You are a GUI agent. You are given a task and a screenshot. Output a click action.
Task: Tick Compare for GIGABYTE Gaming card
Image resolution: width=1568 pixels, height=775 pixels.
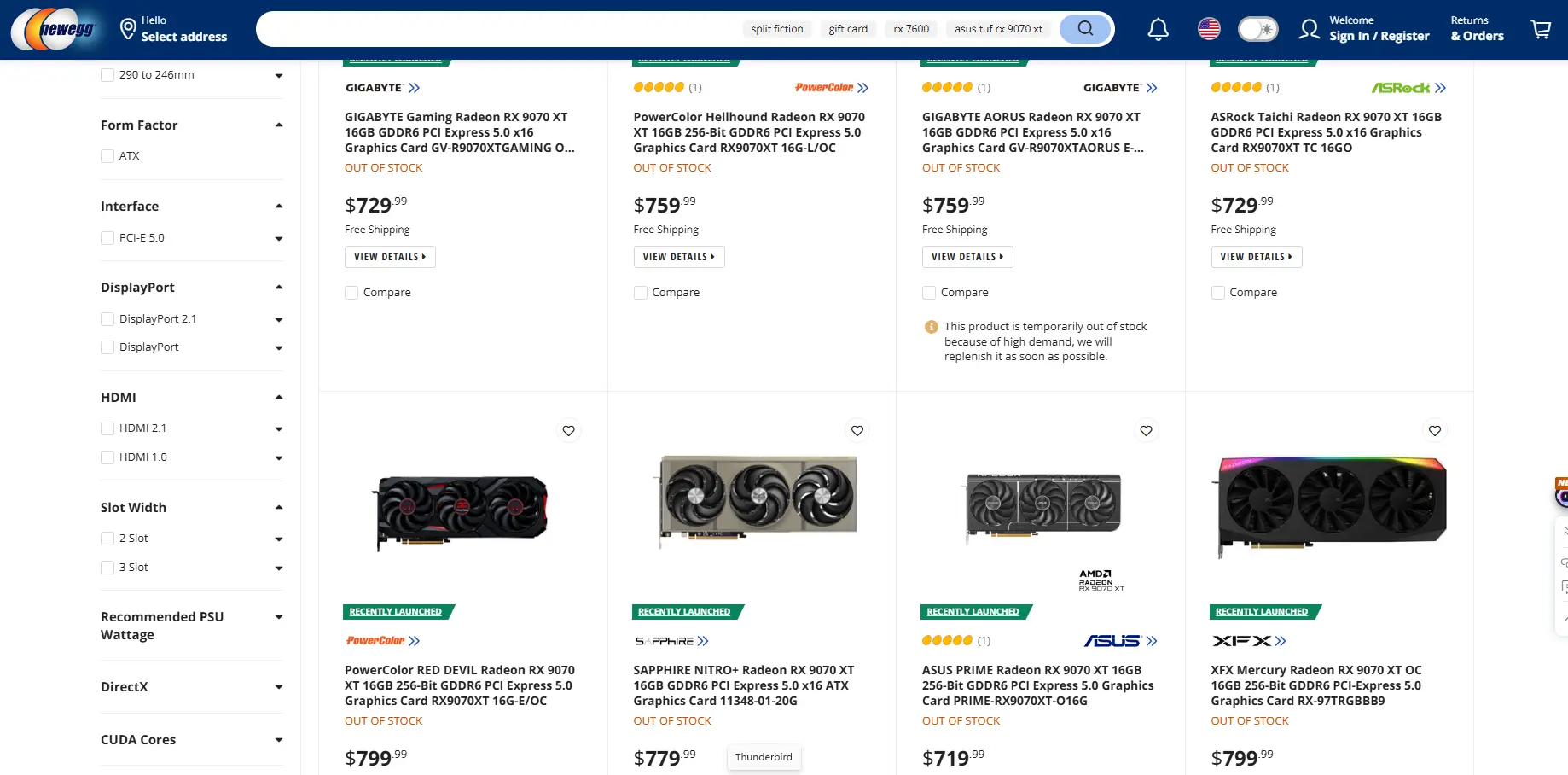(x=351, y=293)
